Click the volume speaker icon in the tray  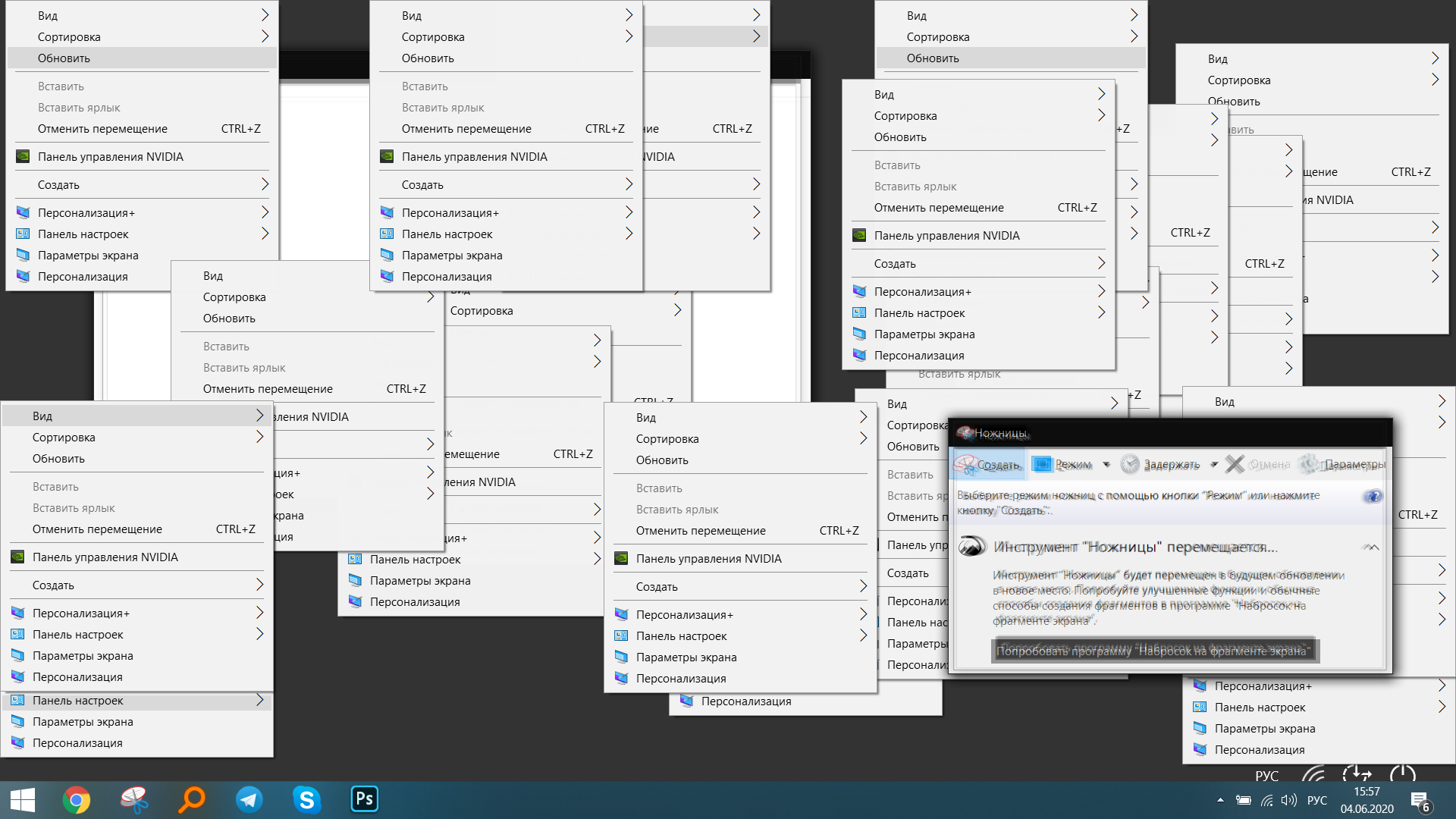point(1288,800)
